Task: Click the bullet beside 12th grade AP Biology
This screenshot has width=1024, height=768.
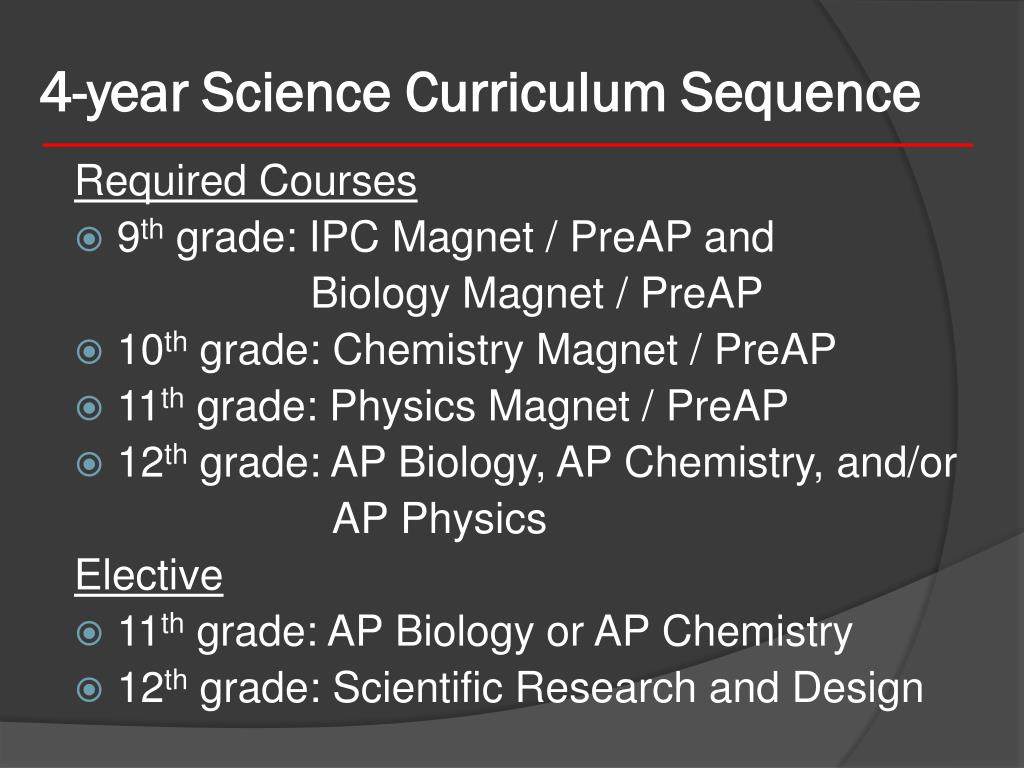Action: 89,464
